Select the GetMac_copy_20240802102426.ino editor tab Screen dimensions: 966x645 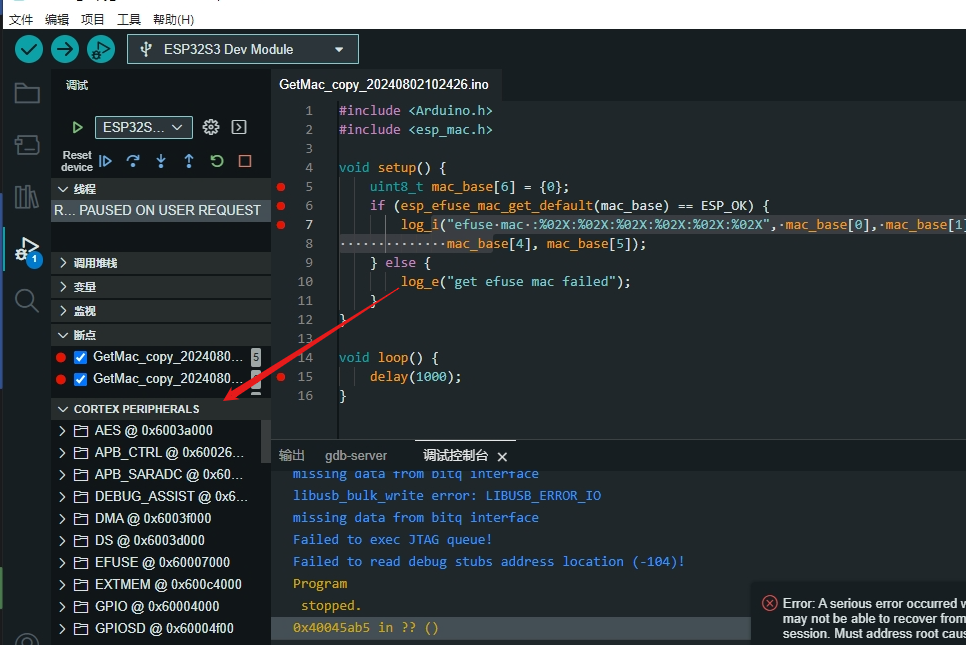coord(384,85)
